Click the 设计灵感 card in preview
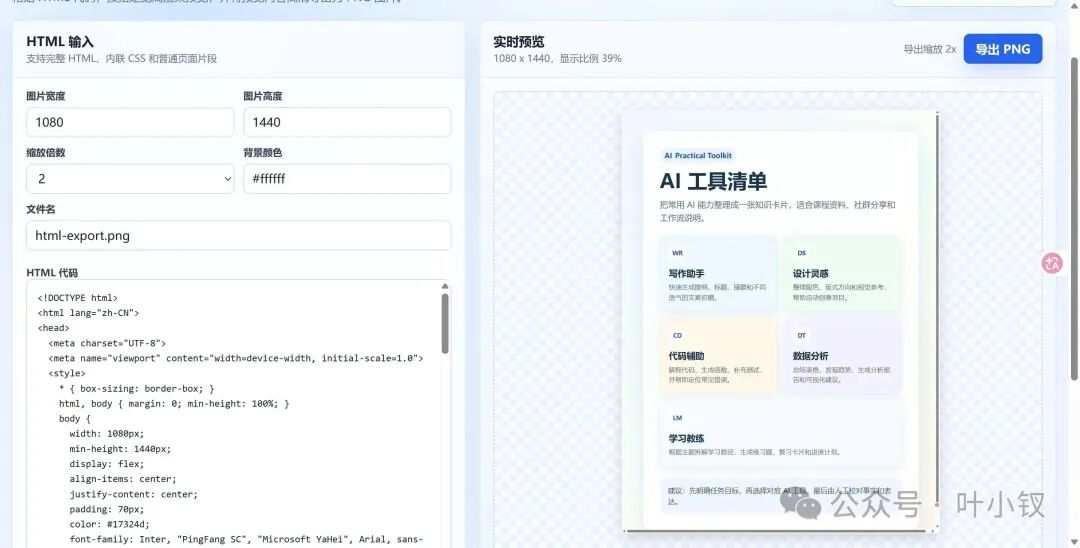1080x548 pixels. coord(842,273)
